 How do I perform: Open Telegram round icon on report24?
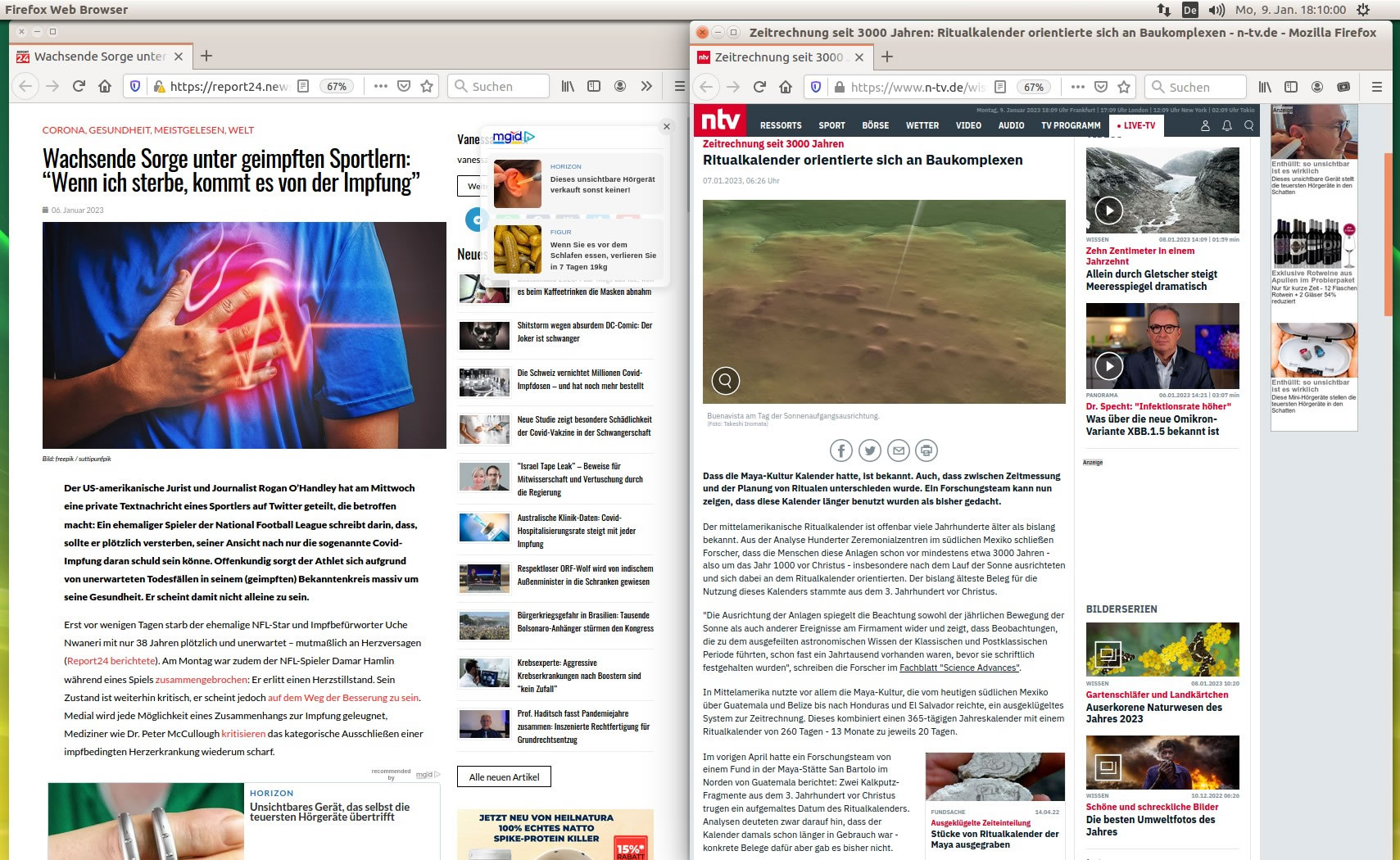coord(476,219)
